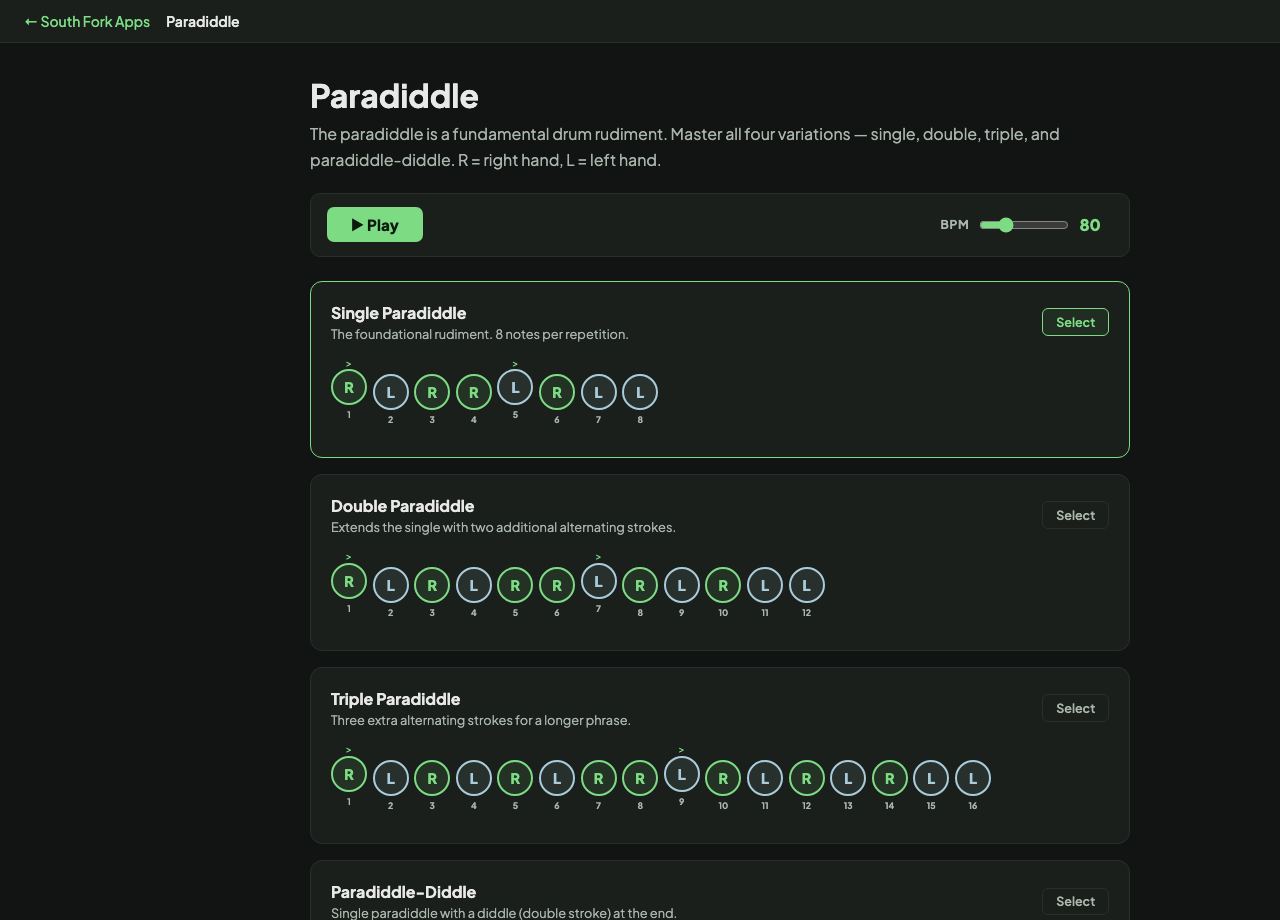Image resolution: width=1280 pixels, height=920 pixels.
Task: Click note 8 in Triple Paradiddle
Action: point(640,778)
